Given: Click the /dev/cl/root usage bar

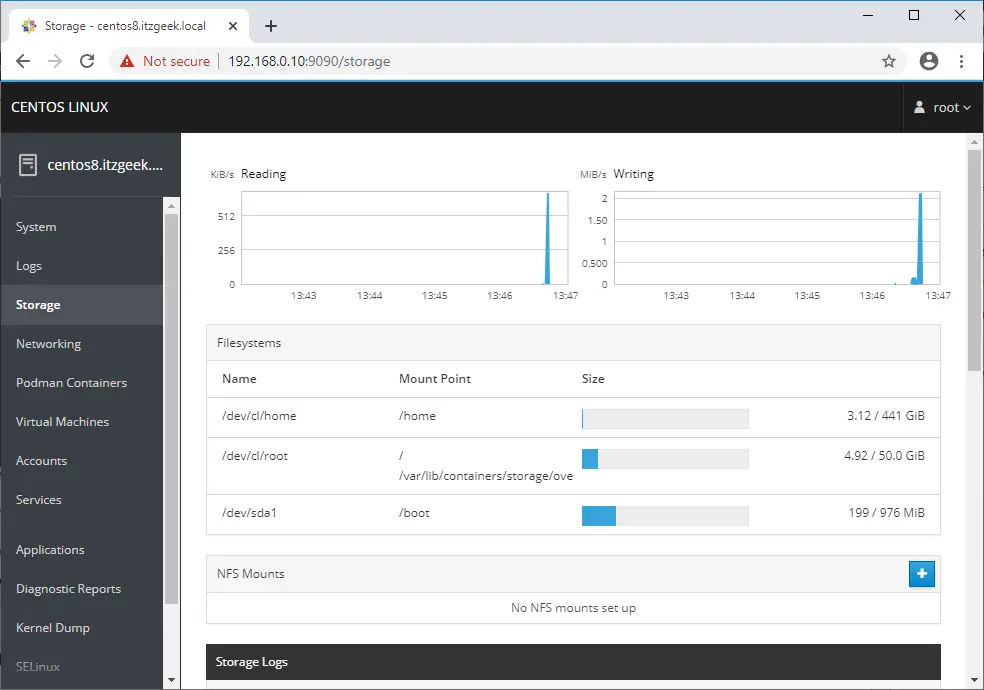Looking at the screenshot, I should coord(665,459).
